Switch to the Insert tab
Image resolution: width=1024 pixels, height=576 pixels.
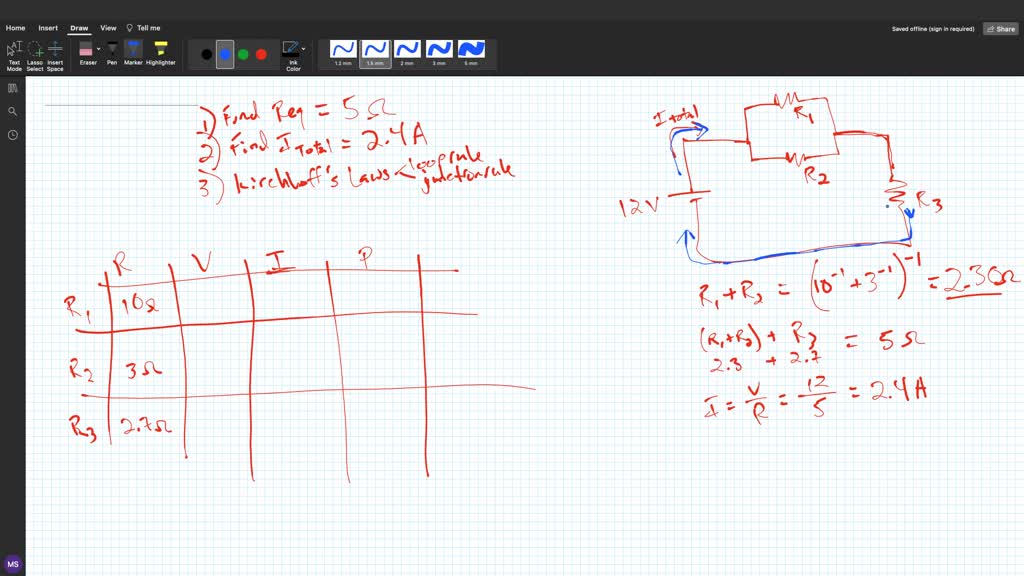(x=48, y=27)
